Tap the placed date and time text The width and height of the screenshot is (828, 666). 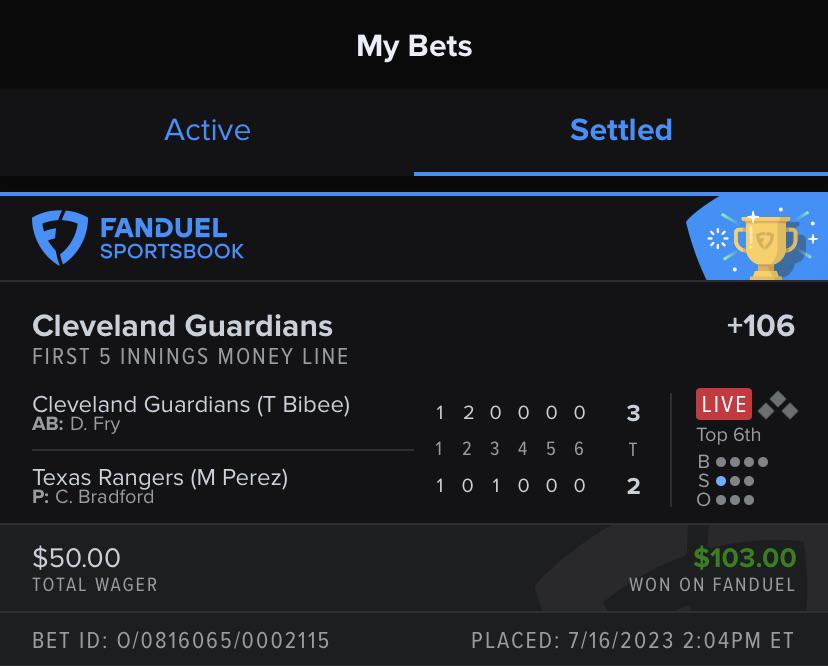pos(632,640)
